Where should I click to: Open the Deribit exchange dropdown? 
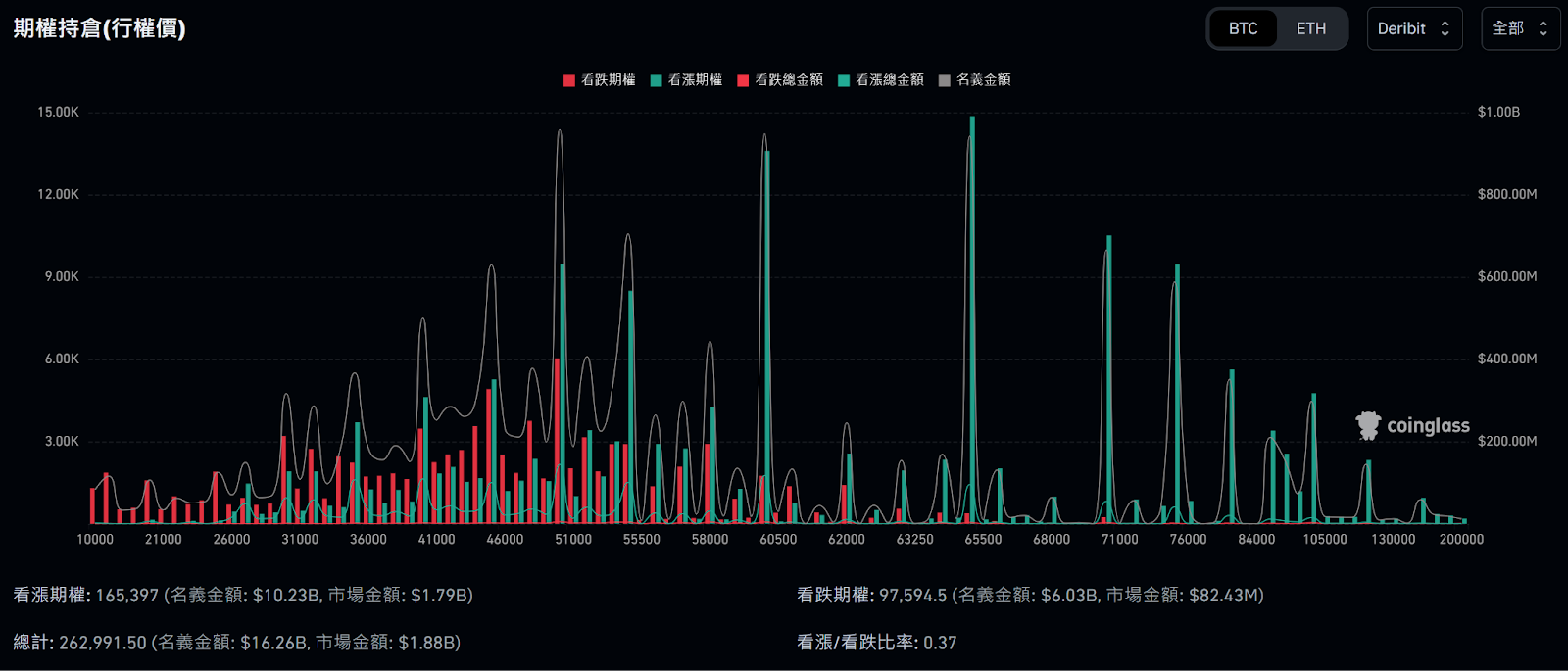click(1414, 28)
